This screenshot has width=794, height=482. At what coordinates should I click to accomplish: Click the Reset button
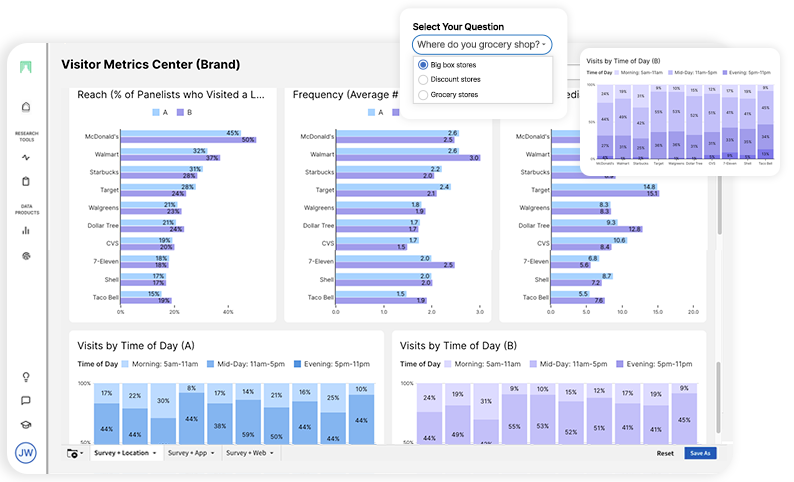[665, 453]
